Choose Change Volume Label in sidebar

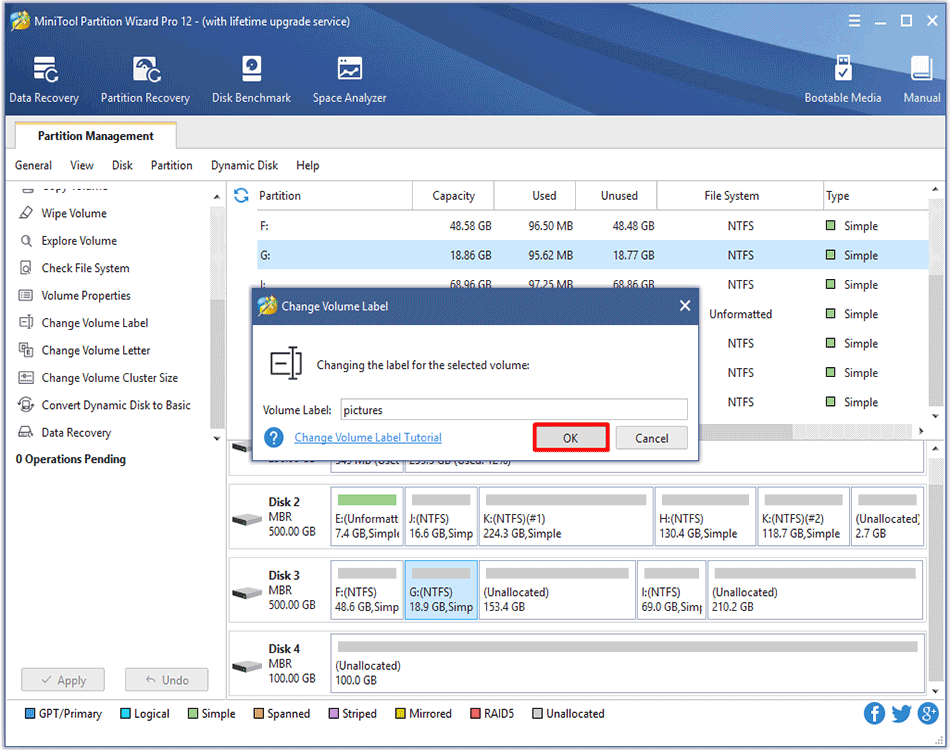click(x=95, y=322)
